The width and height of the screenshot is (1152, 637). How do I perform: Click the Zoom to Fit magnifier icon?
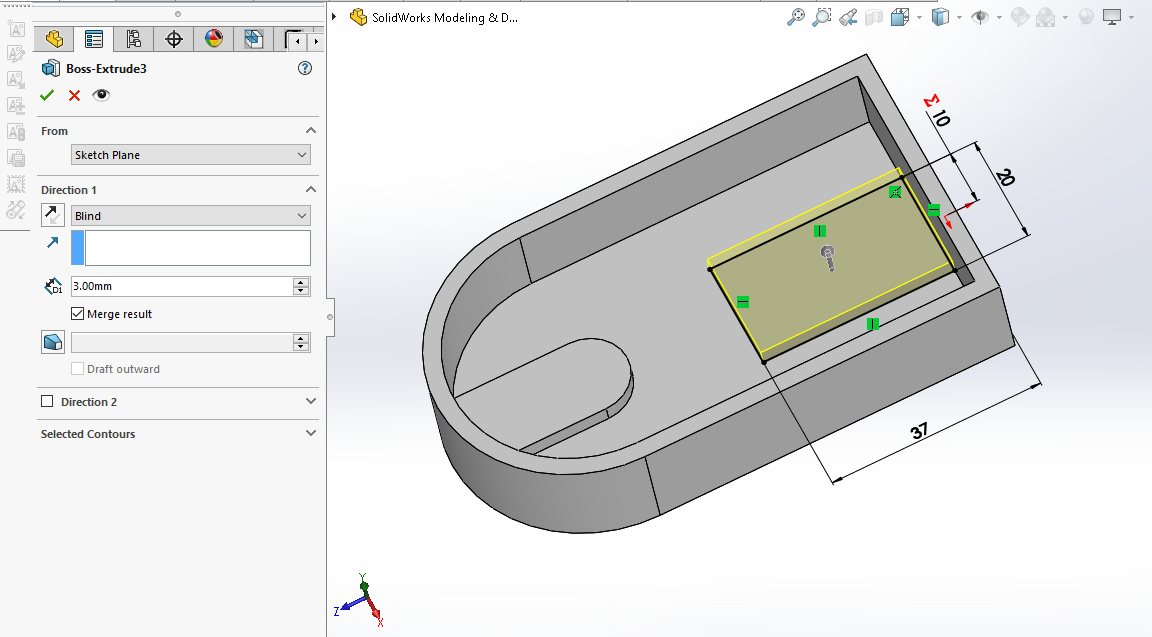(796, 17)
